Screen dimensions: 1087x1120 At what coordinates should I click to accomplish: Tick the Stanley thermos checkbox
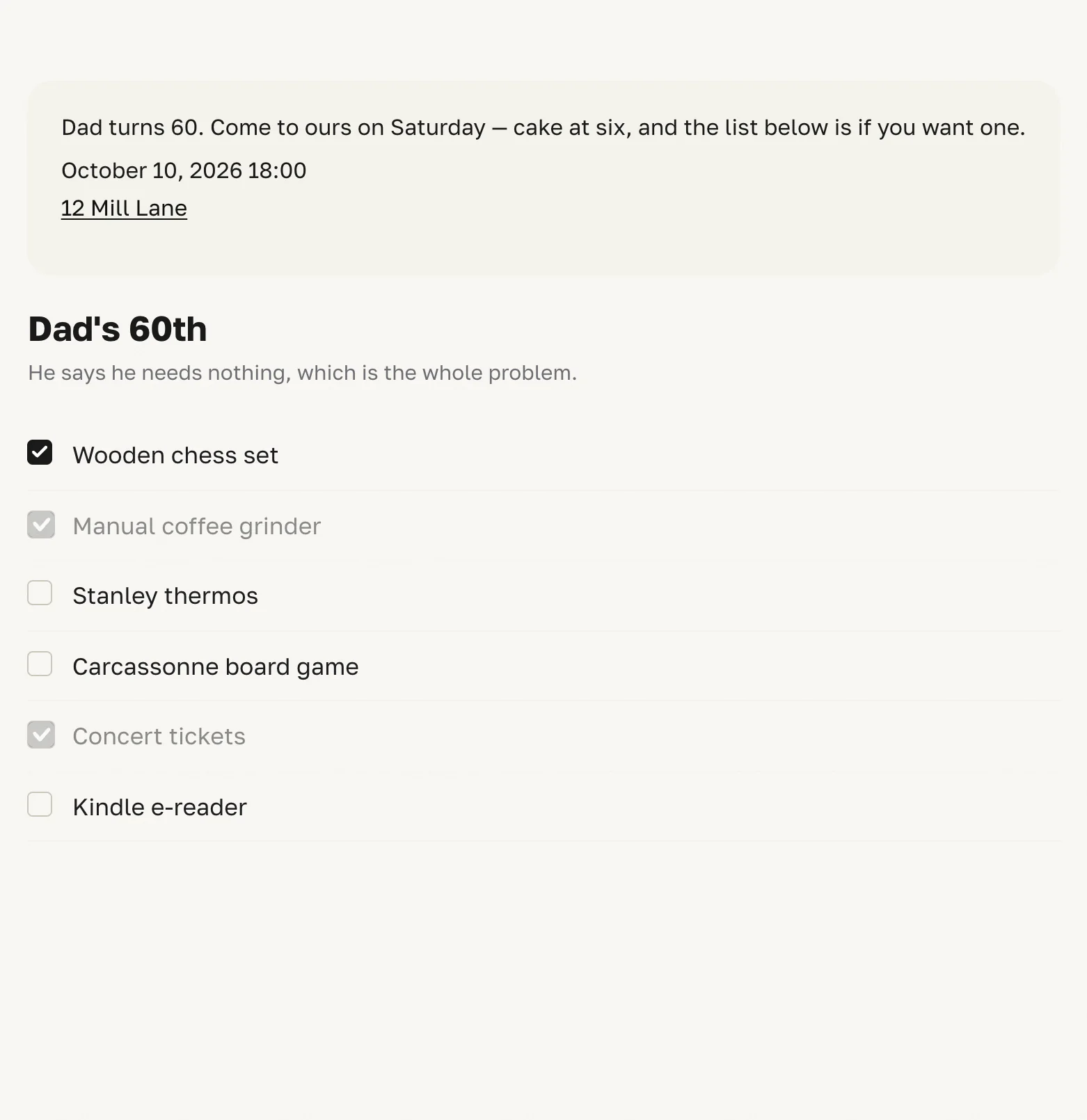click(x=40, y=593)
